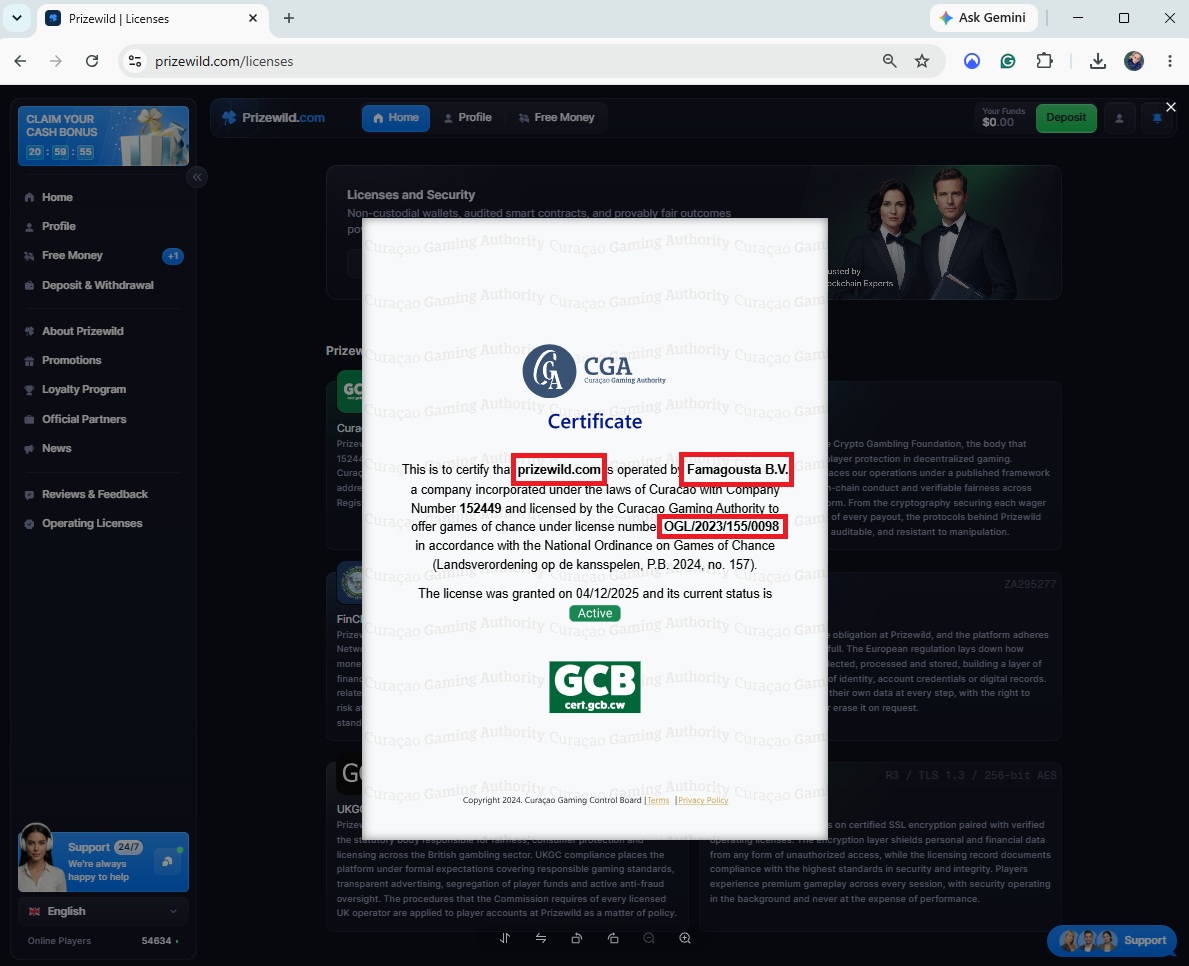Open the browser zoom magnifier icon
This screenshot has width=1189, height=966.
point(889,61)
